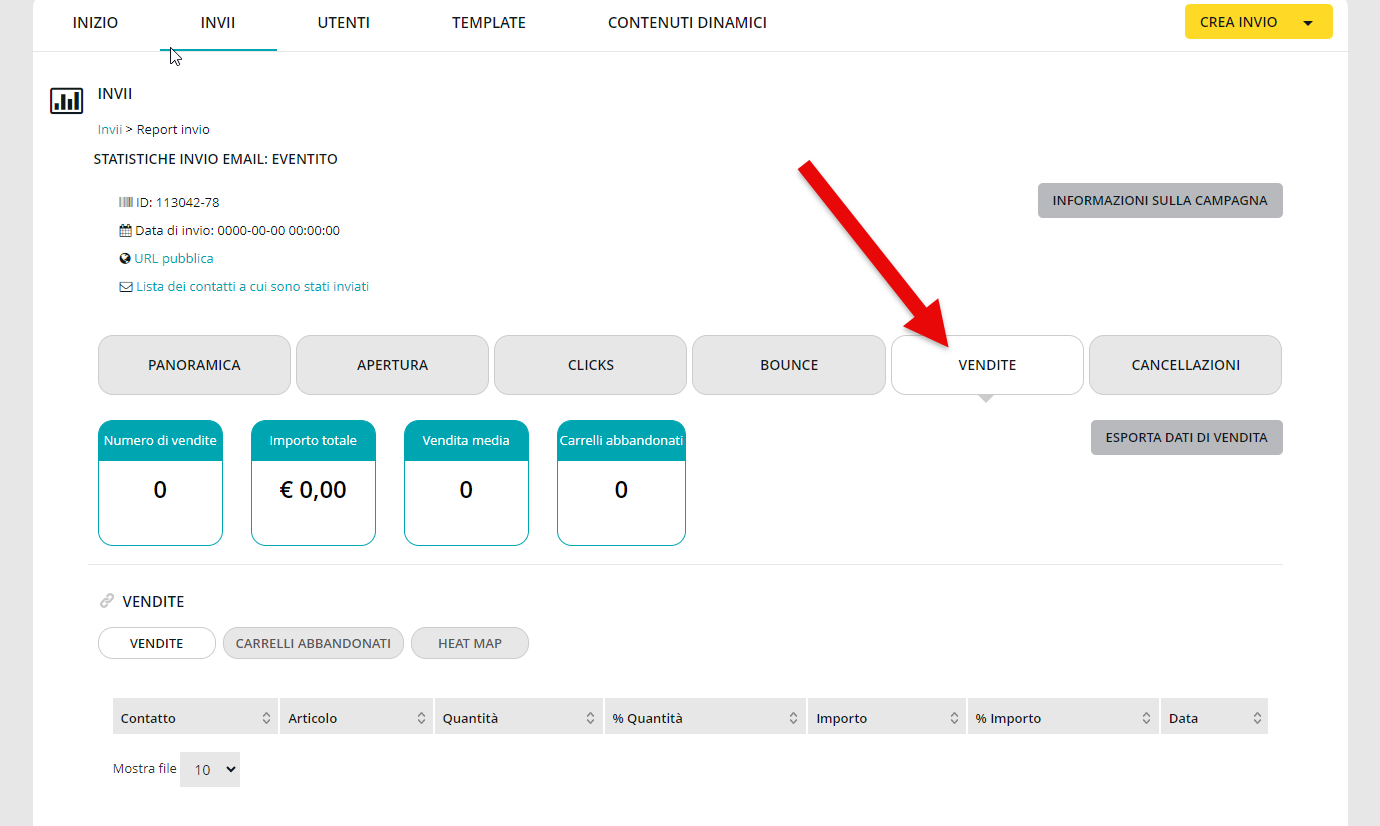Switch to the Panoramica tab

[x=194, y=365]
